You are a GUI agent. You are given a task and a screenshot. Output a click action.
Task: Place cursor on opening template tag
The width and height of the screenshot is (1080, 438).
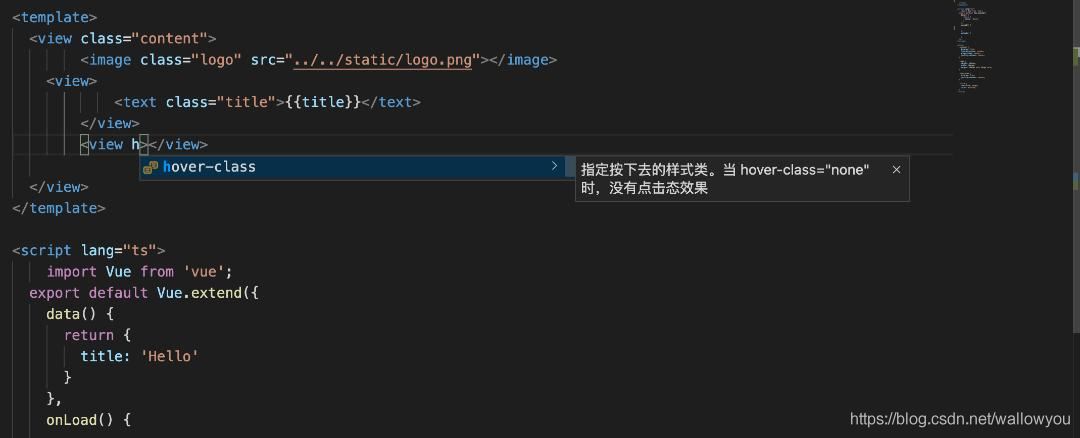click(55, 18)
